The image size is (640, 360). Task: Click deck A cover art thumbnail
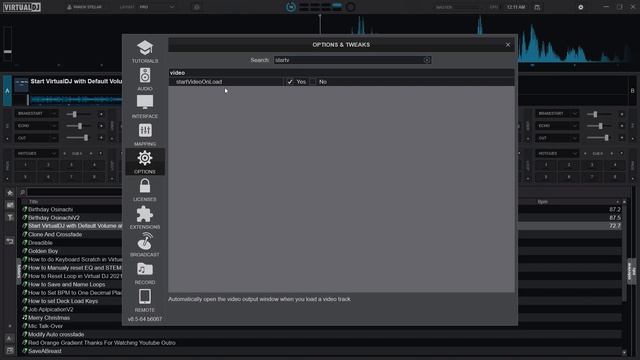click(x=21, y=85)
